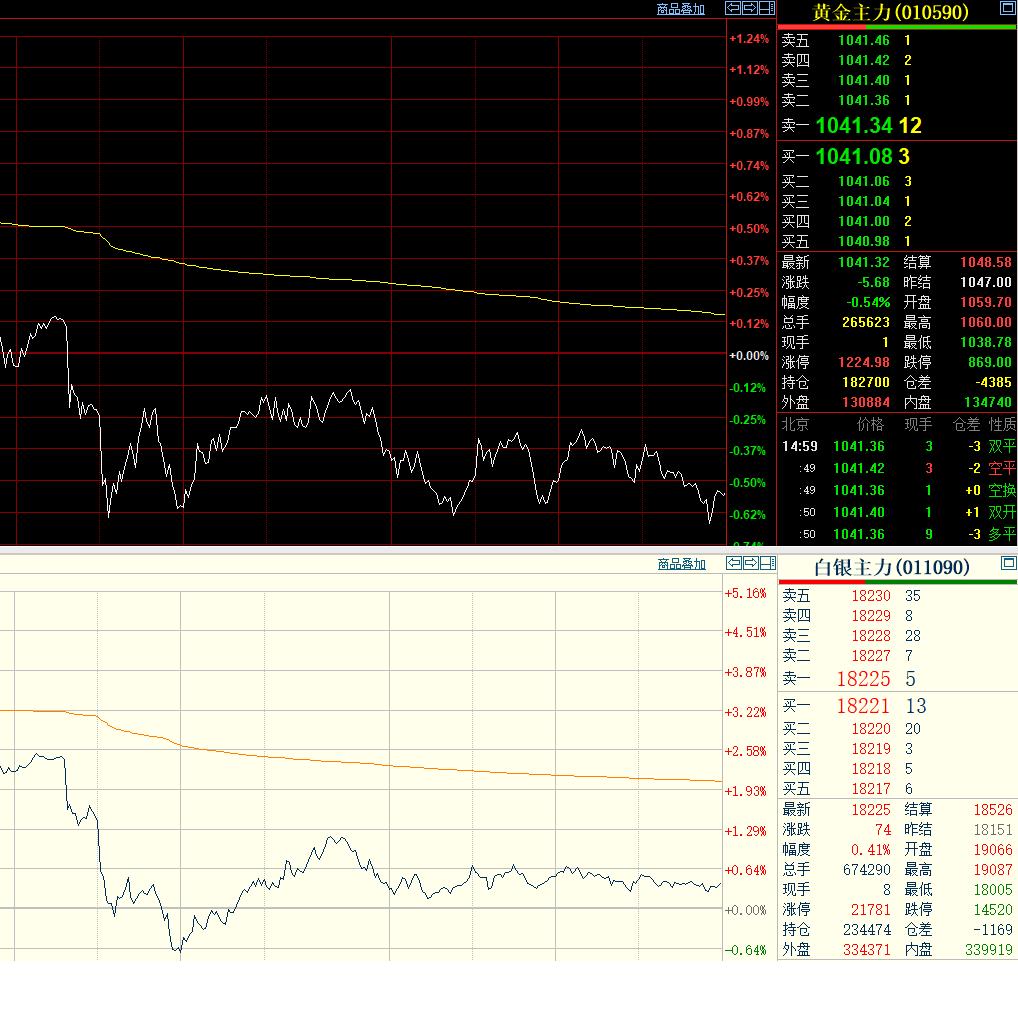Viewport: 1018px width, 1031px height.
Task: Click gold 内盘 value 134740
Action: click(988, 402)
